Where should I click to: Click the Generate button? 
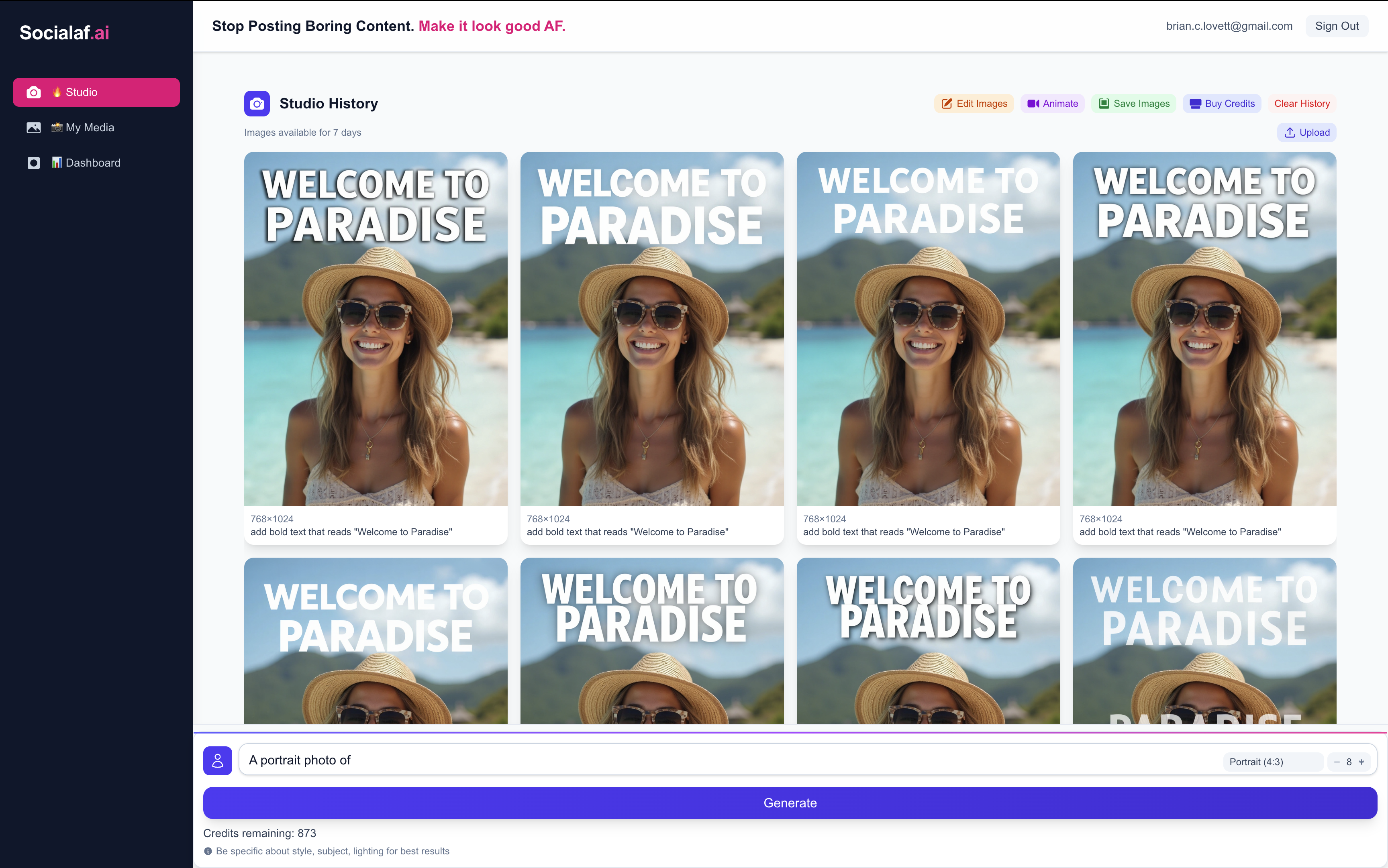click(x=790, y=803)
